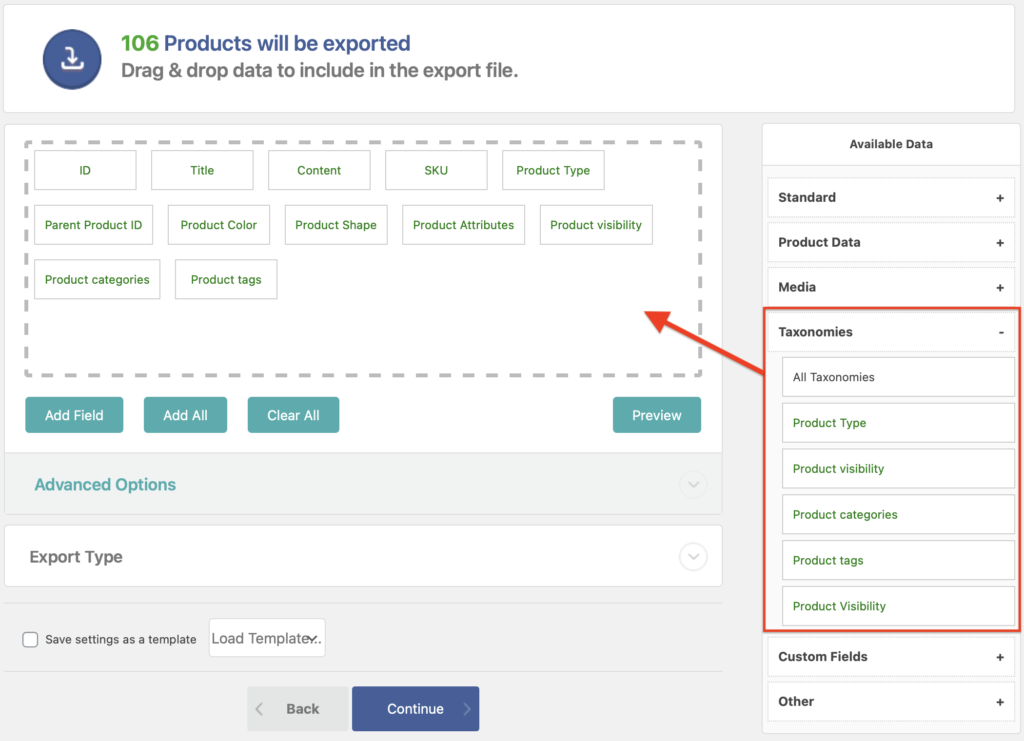The width and height of the screenshot is (1024, 741).
Task: Enable Save settings as a template checkbox
Action: (x=30, y=639)
